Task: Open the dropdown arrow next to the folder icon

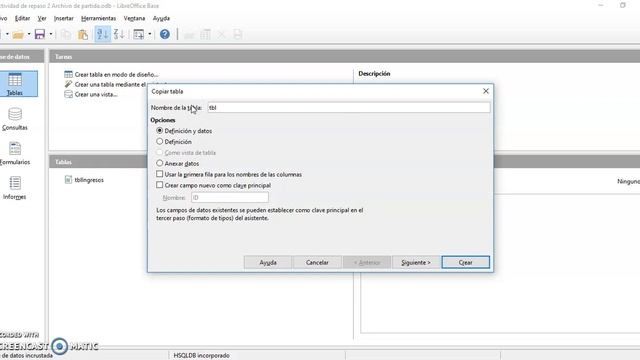Action: (x=29, y=34)
